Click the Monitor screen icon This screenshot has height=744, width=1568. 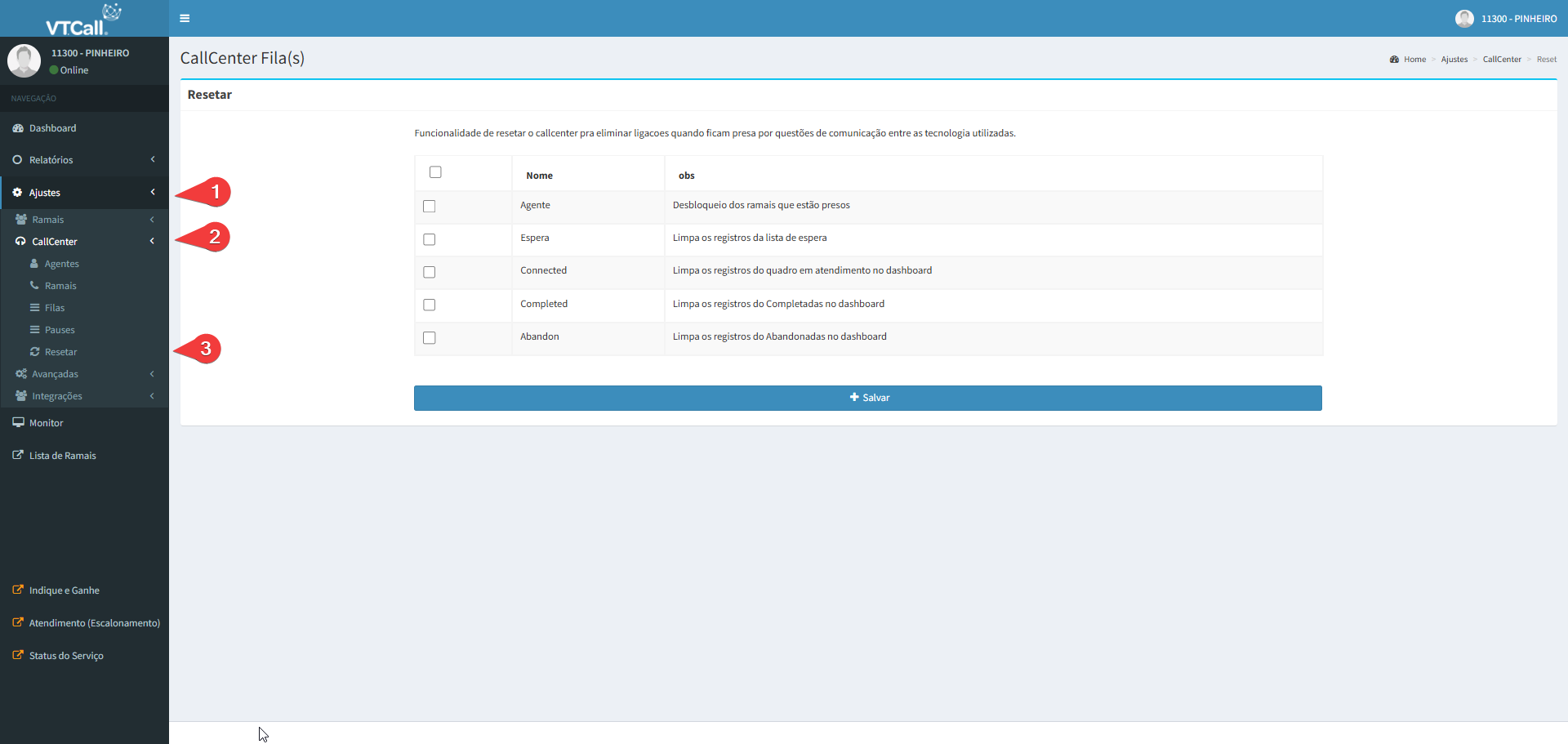[18, 423]
